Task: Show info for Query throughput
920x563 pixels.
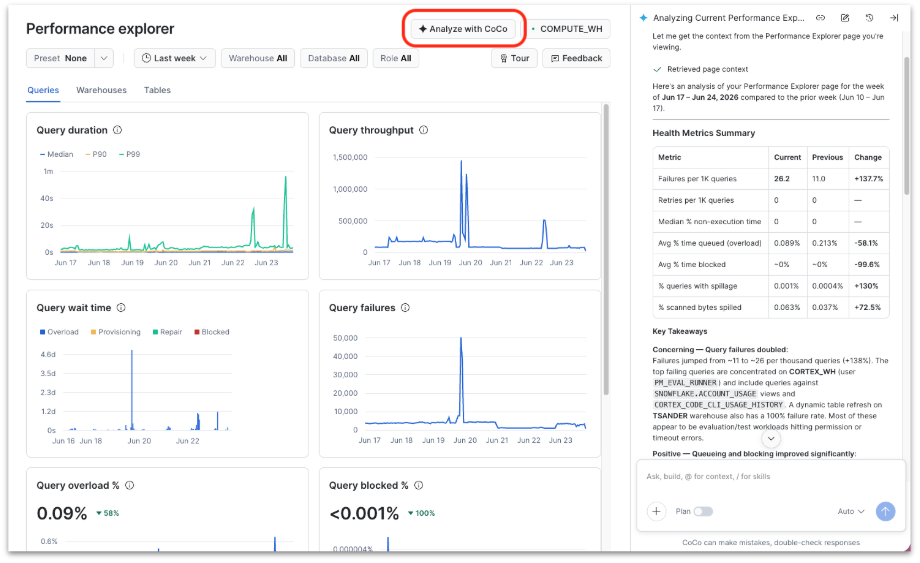Action: point(424,130)
